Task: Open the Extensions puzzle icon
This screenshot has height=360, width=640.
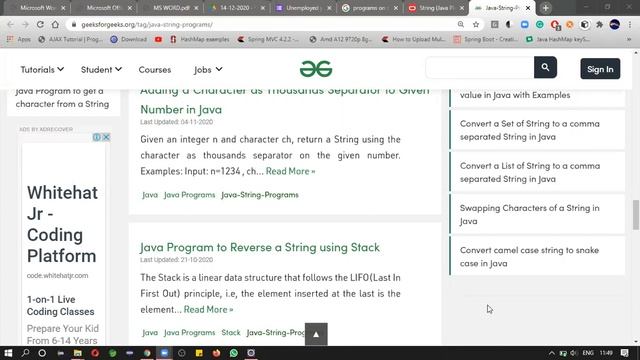Action: pos(600,24)
